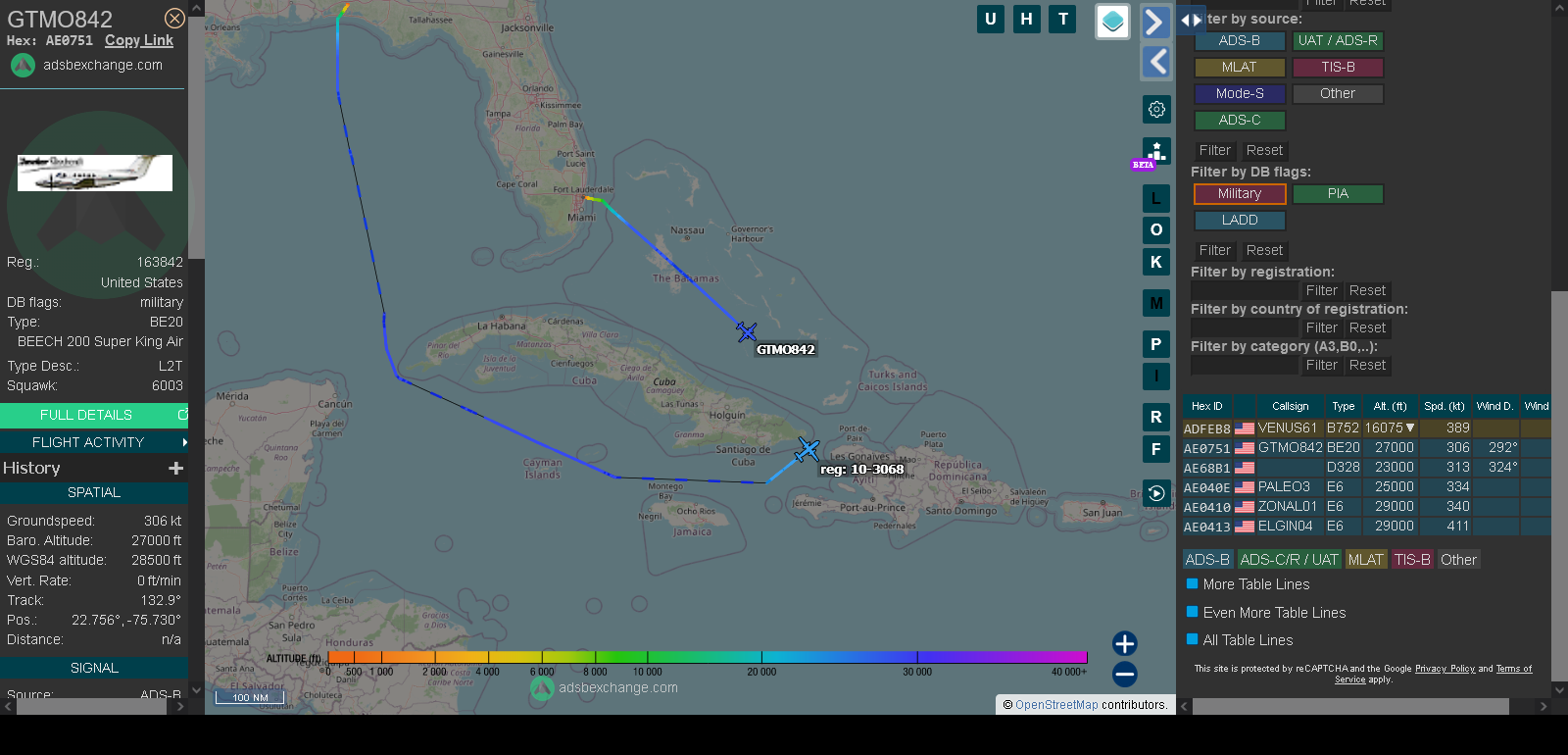The image size is (1568, 755).
Task: Click country of registration input field
Action: [x=1245, y=327]
